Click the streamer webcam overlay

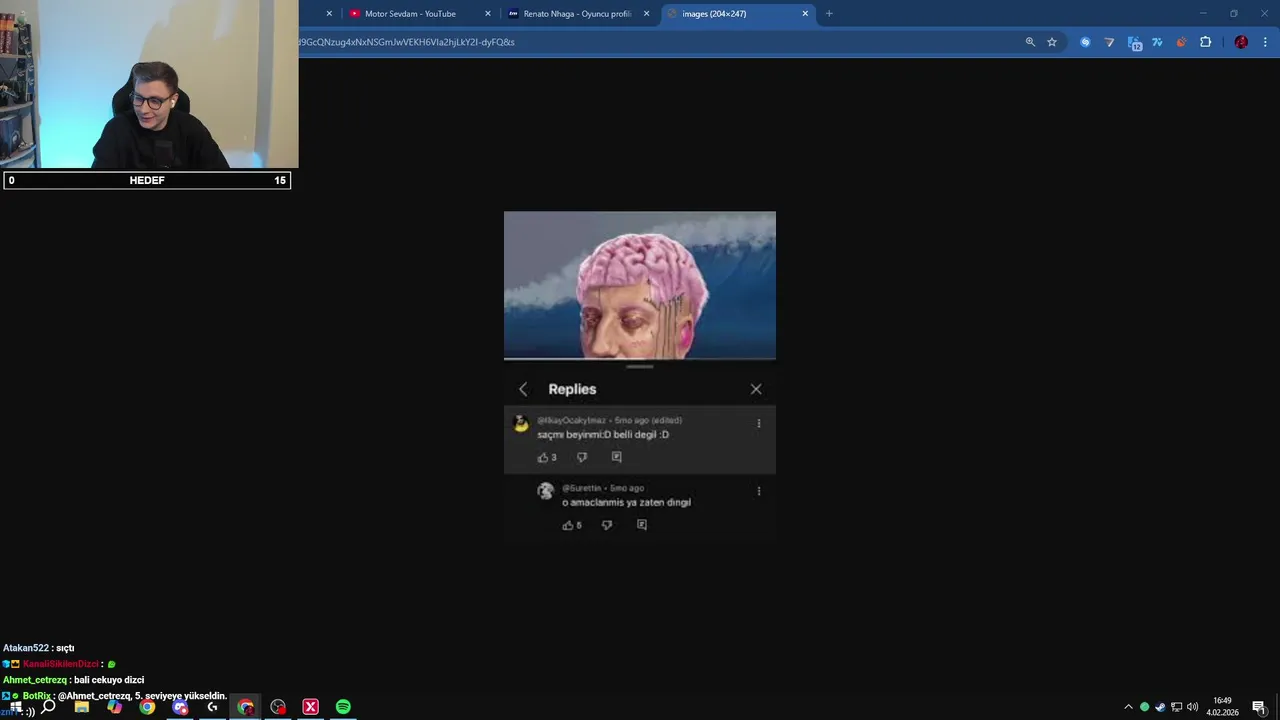[x=149, y=84]
